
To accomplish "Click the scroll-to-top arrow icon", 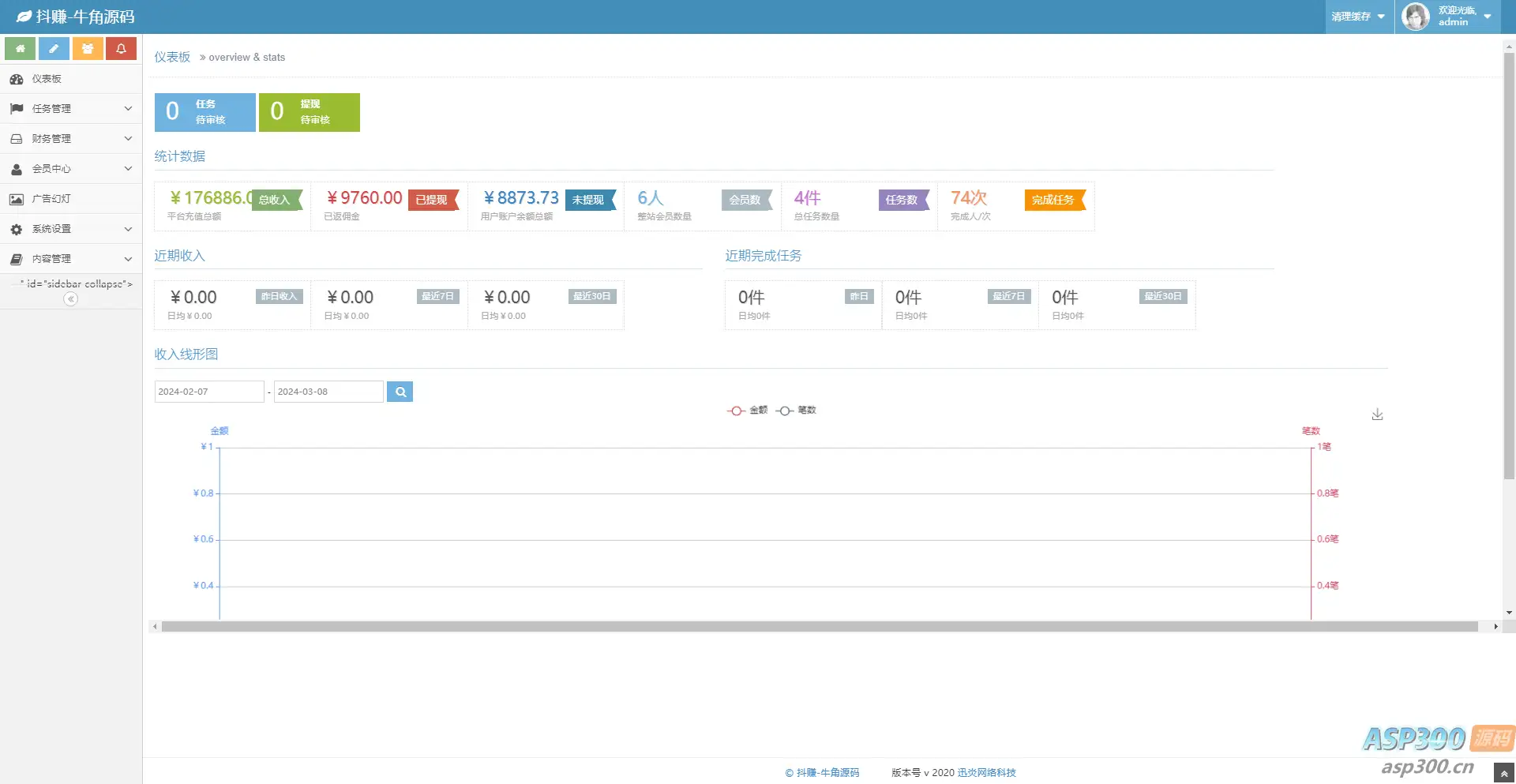I will (1504, 773).
